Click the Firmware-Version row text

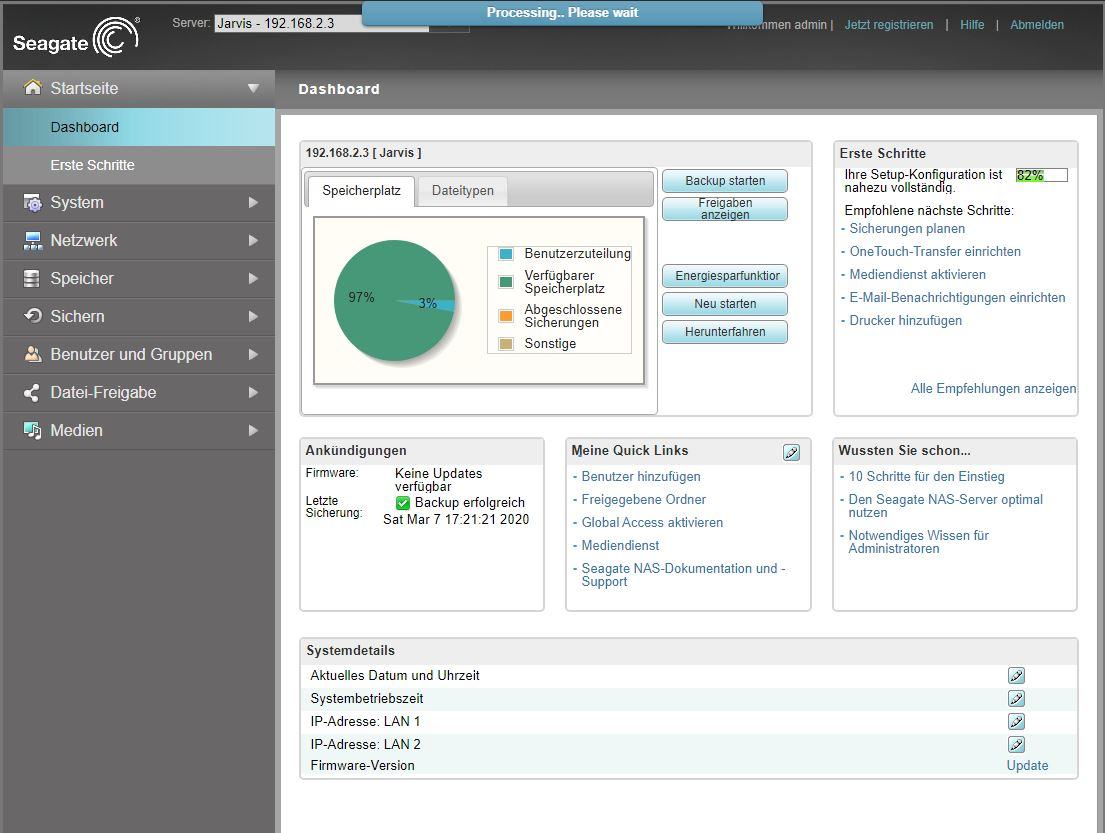(362, 765)
